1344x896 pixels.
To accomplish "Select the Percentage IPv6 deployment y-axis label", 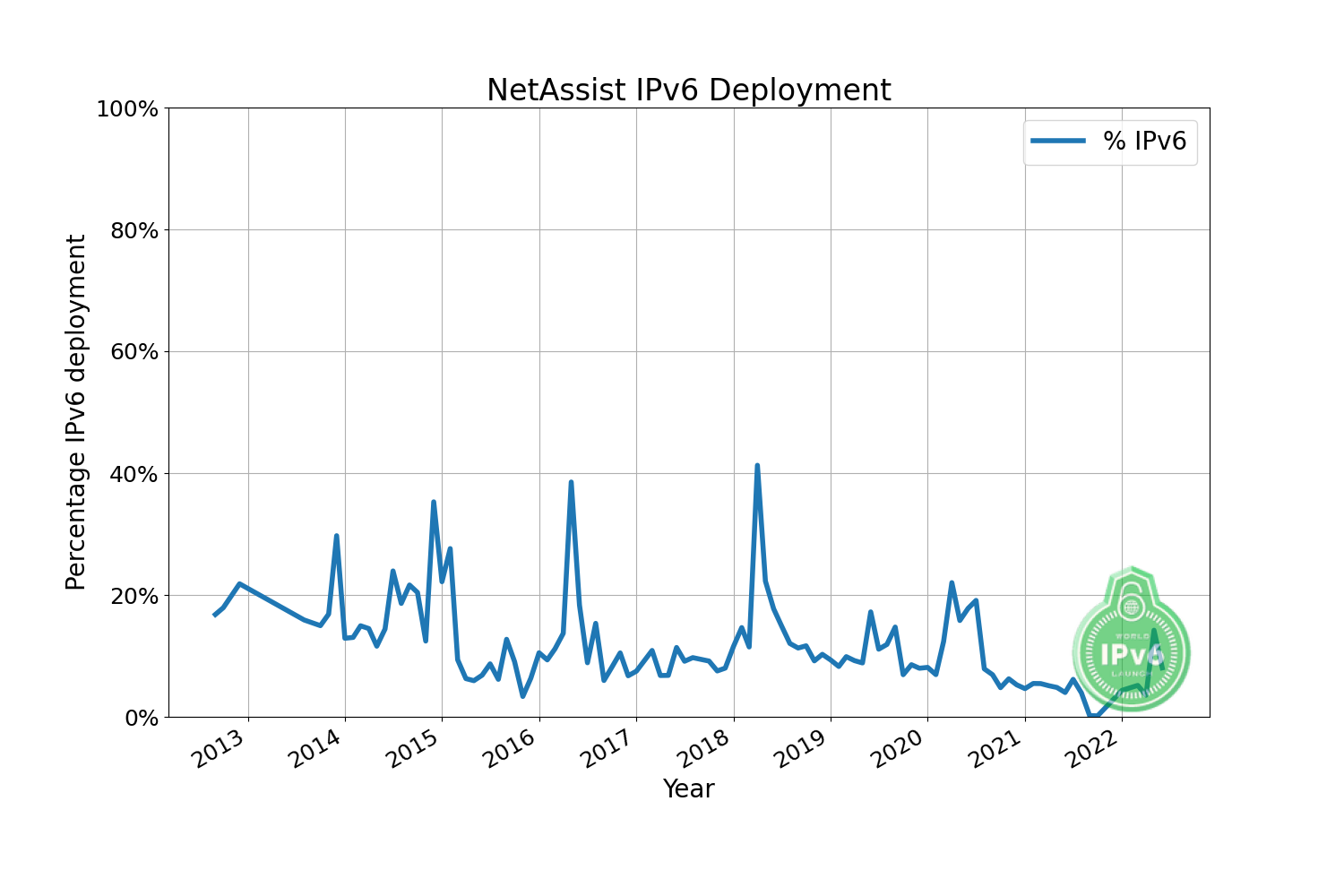I will [x=76, y=412].
